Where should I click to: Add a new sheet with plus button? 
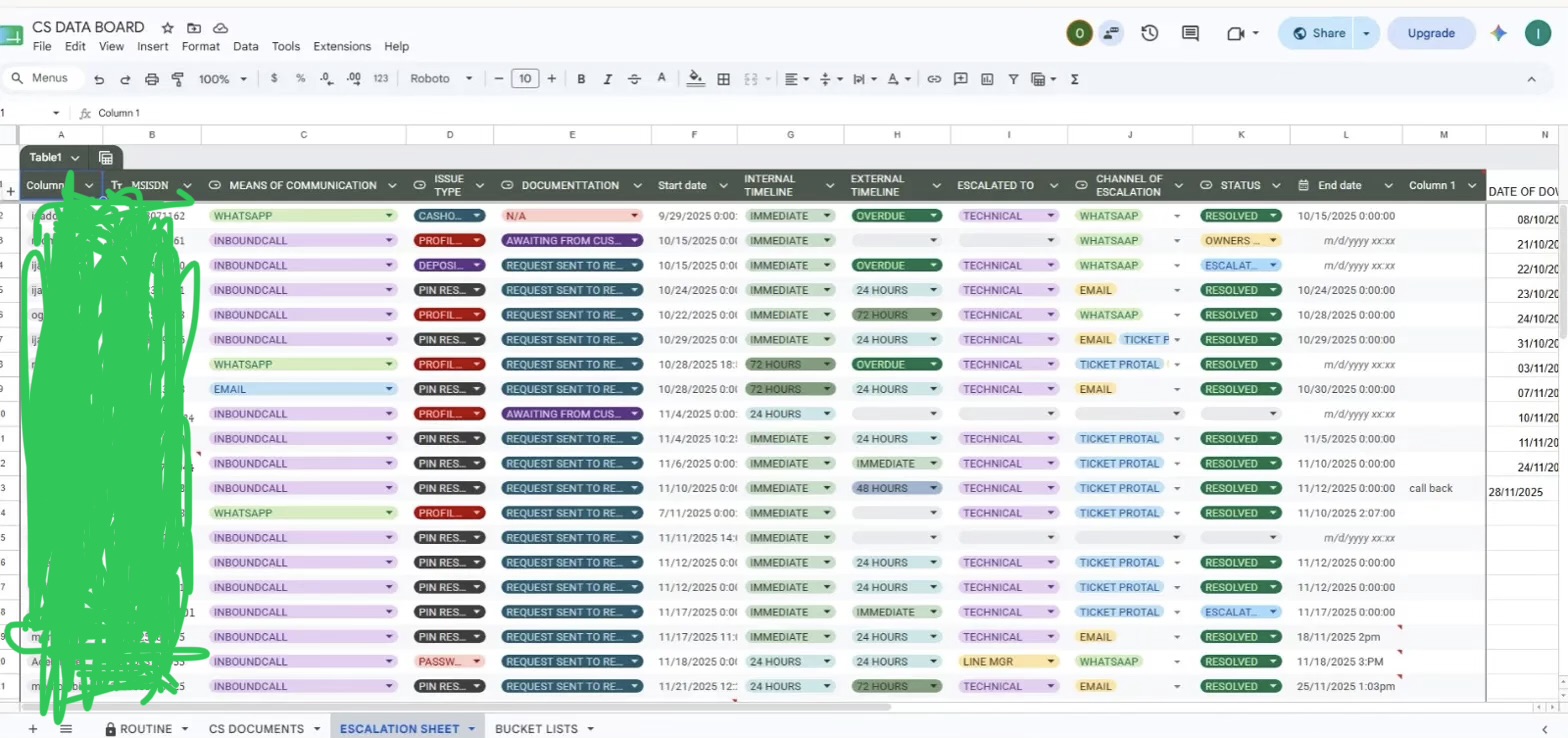(33, 729)
